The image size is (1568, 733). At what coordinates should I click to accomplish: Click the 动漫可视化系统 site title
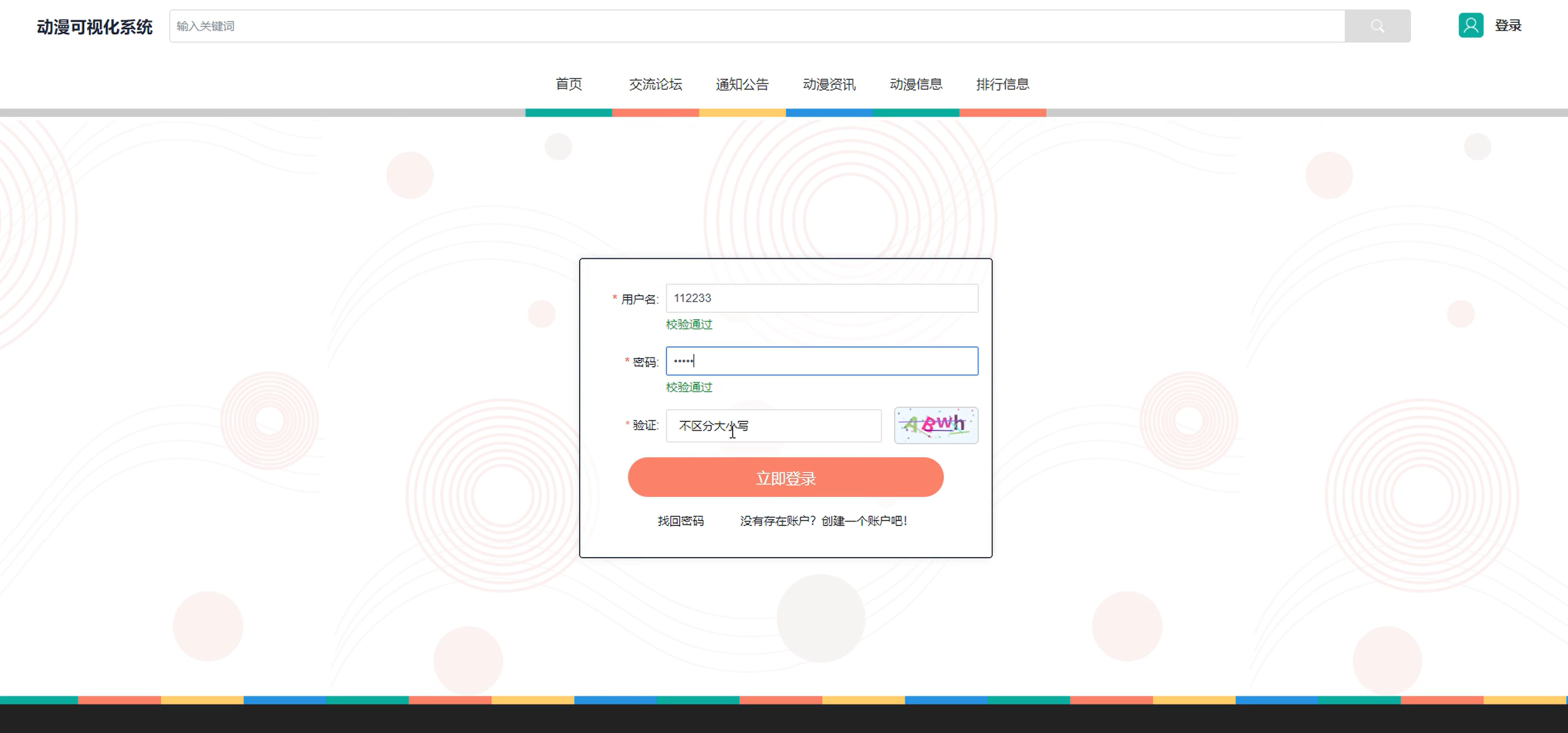94,27
